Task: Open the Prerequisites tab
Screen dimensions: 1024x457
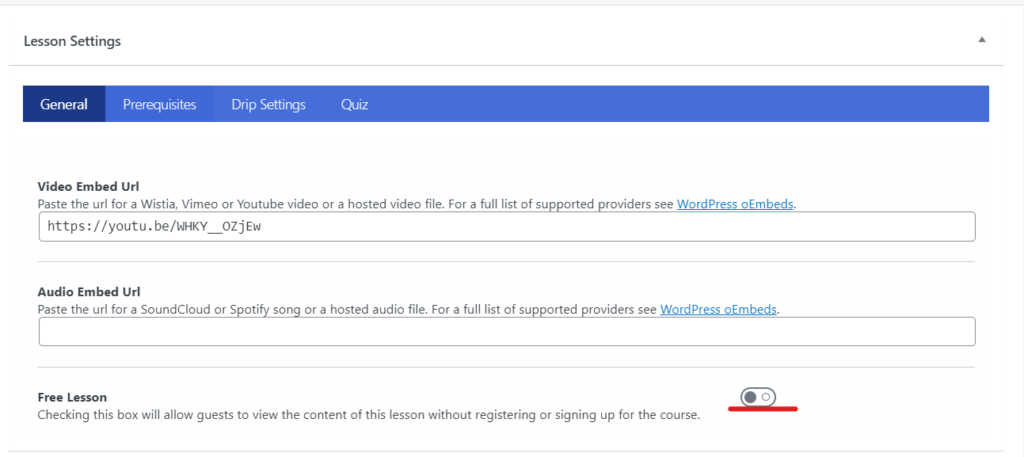Action: tap(160, 104)
